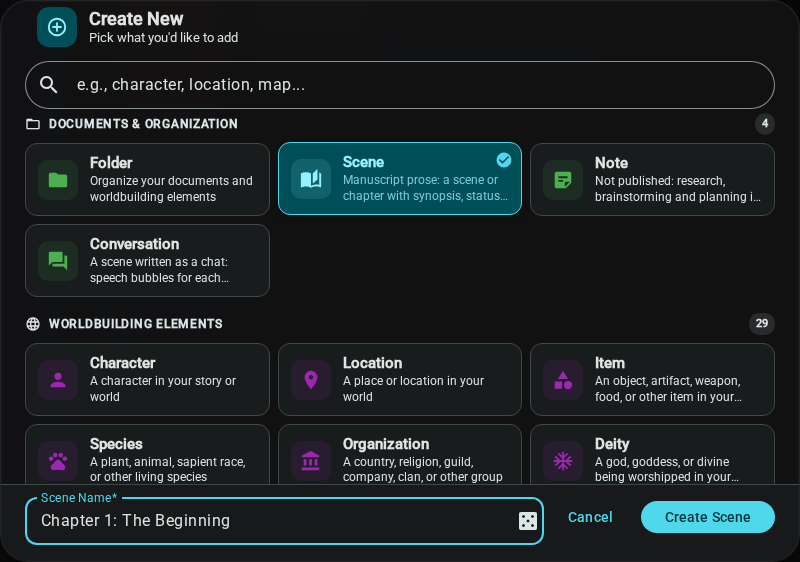Click the Organization building icon

coord(311,461)
